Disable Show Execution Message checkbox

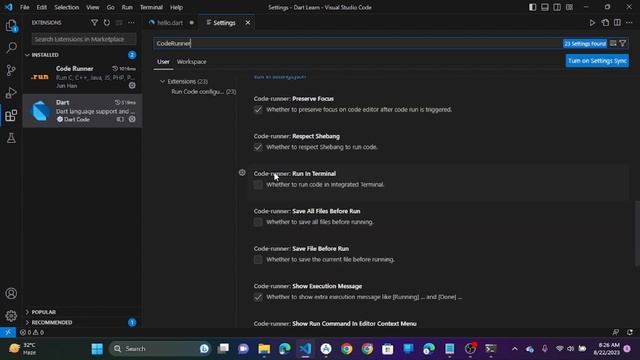click(258, 298)
